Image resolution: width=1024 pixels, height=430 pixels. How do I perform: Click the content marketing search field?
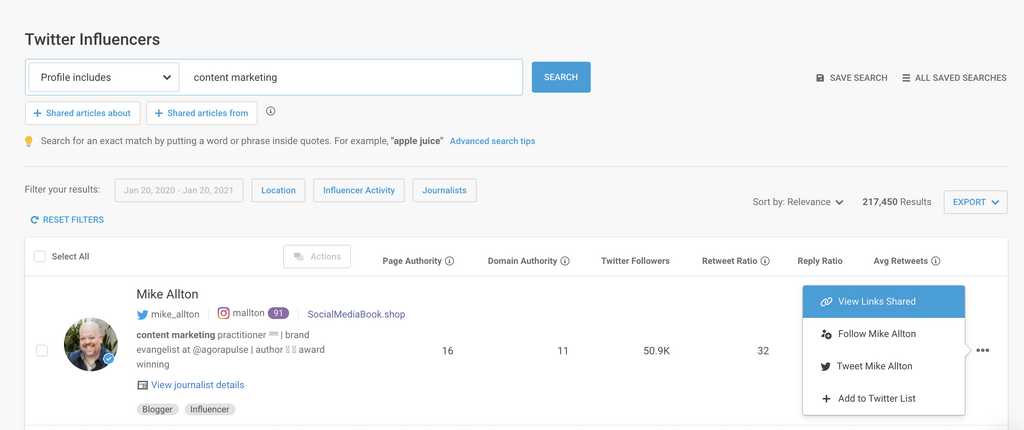point(355,77)
